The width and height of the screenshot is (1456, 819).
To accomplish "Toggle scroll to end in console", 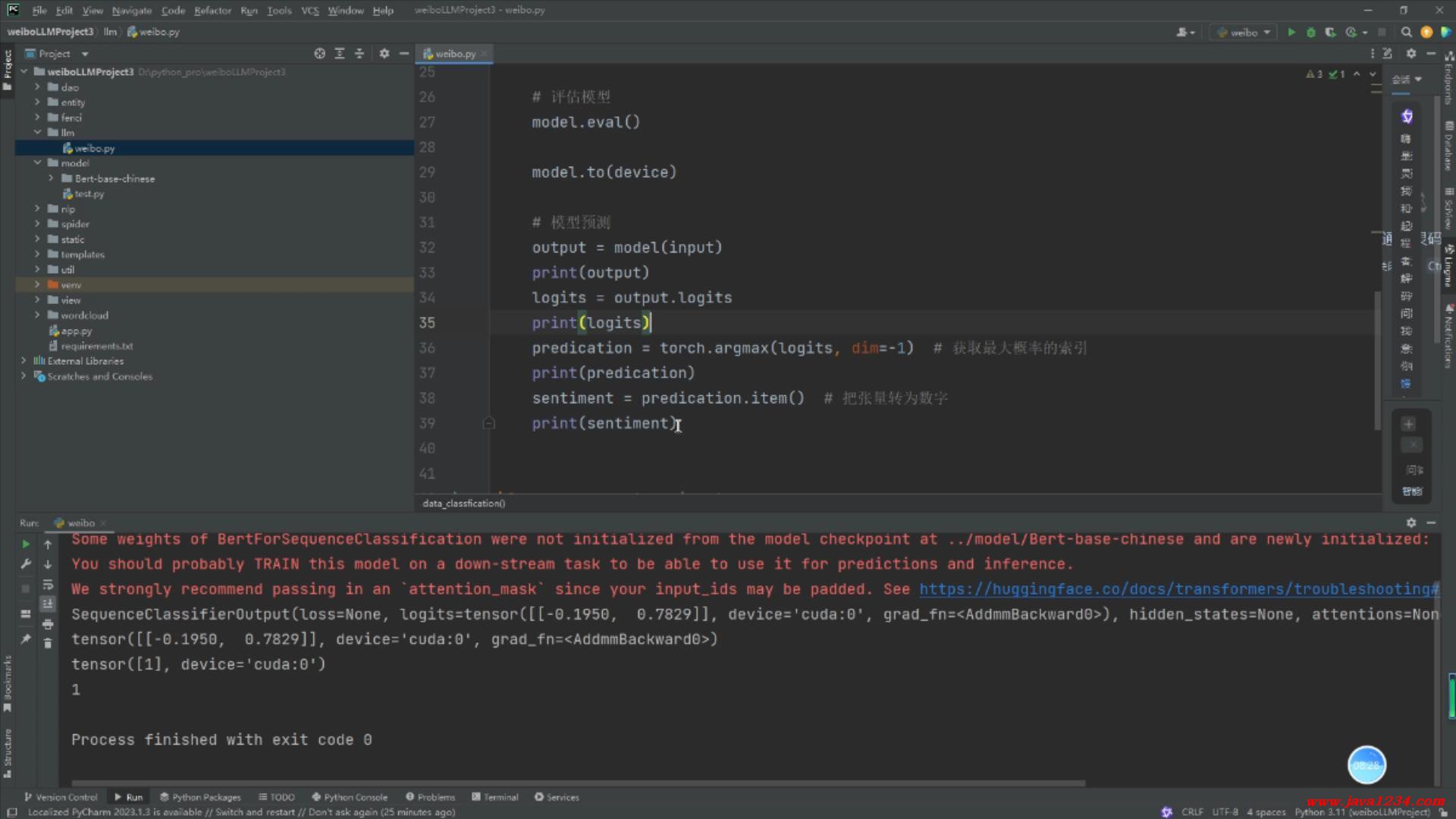I will [48, 604].
